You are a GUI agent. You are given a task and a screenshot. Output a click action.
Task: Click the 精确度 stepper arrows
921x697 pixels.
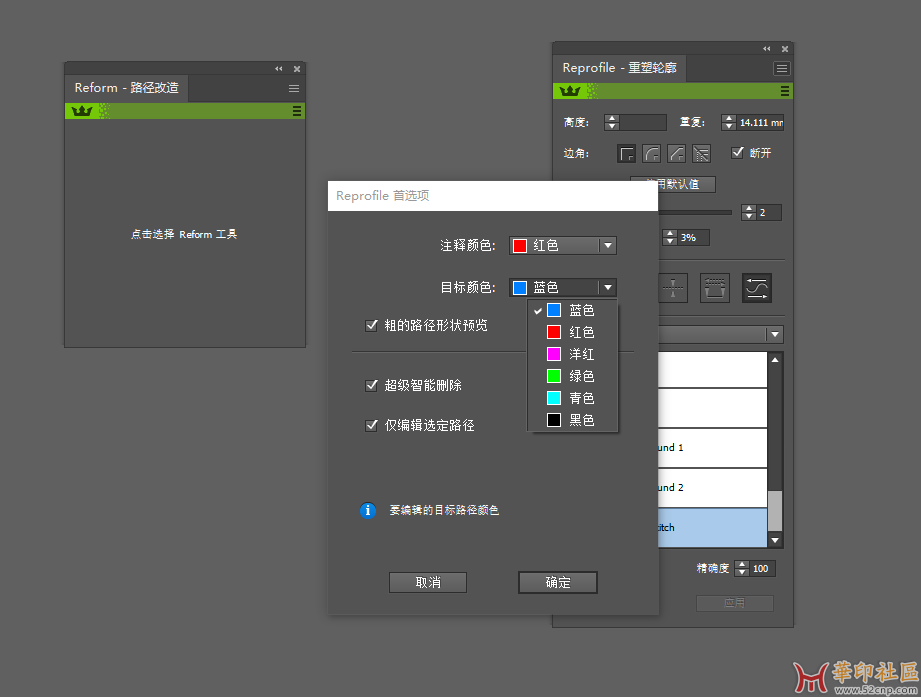point(742,568)
